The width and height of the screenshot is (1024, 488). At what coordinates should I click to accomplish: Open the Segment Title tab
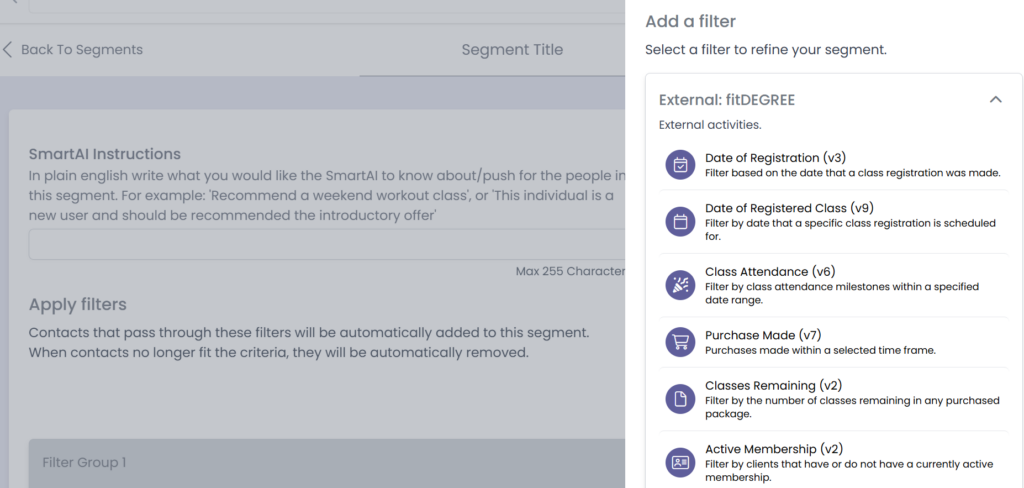point(512,49)
